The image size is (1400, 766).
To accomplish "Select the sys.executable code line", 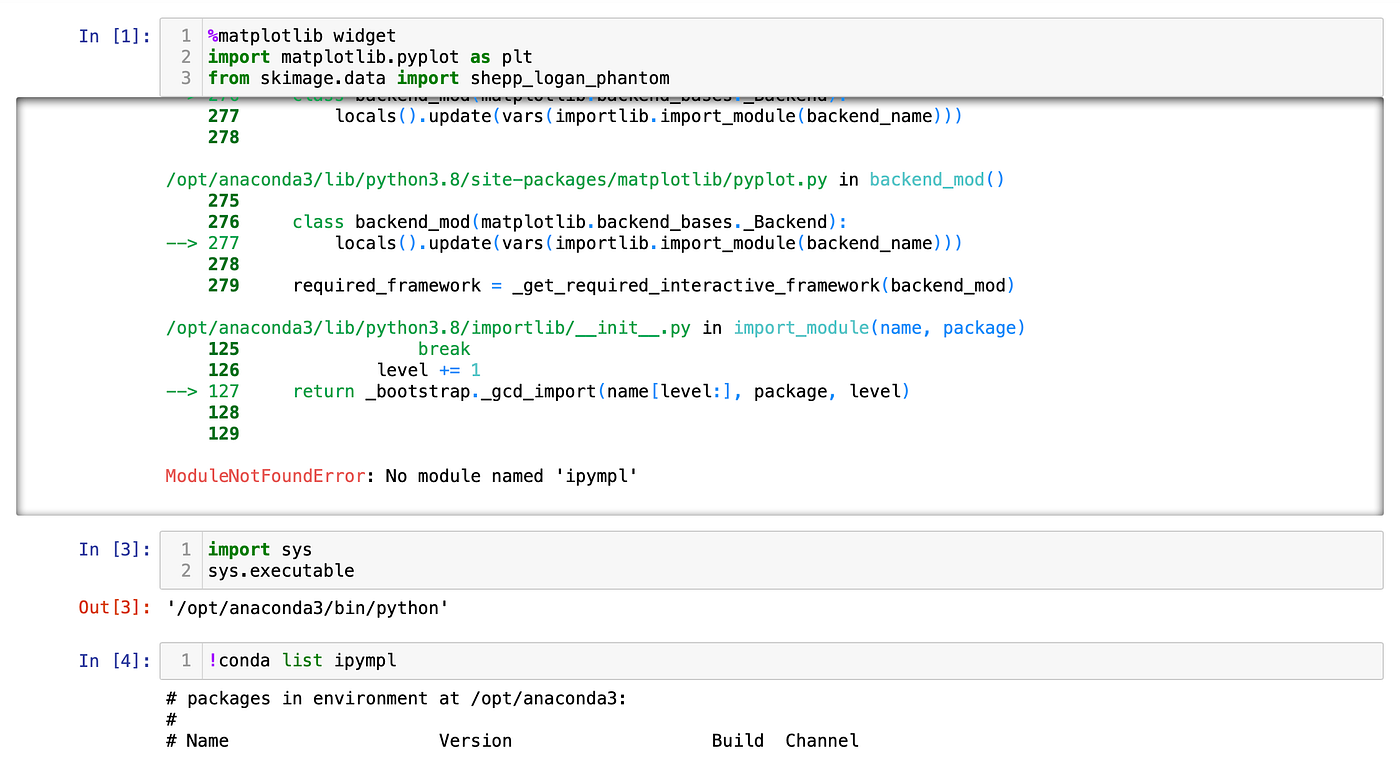I will [x=275, y=569].
